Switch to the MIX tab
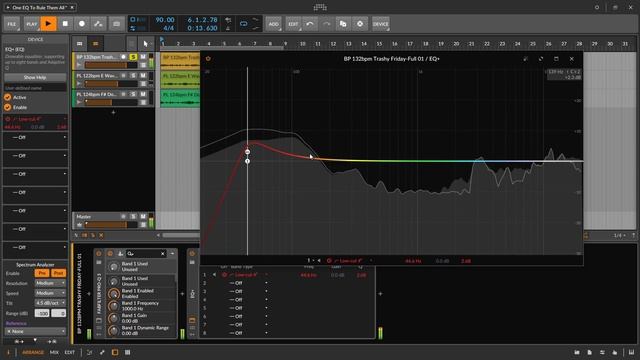 pyautogui.click(x=54, y=352)
